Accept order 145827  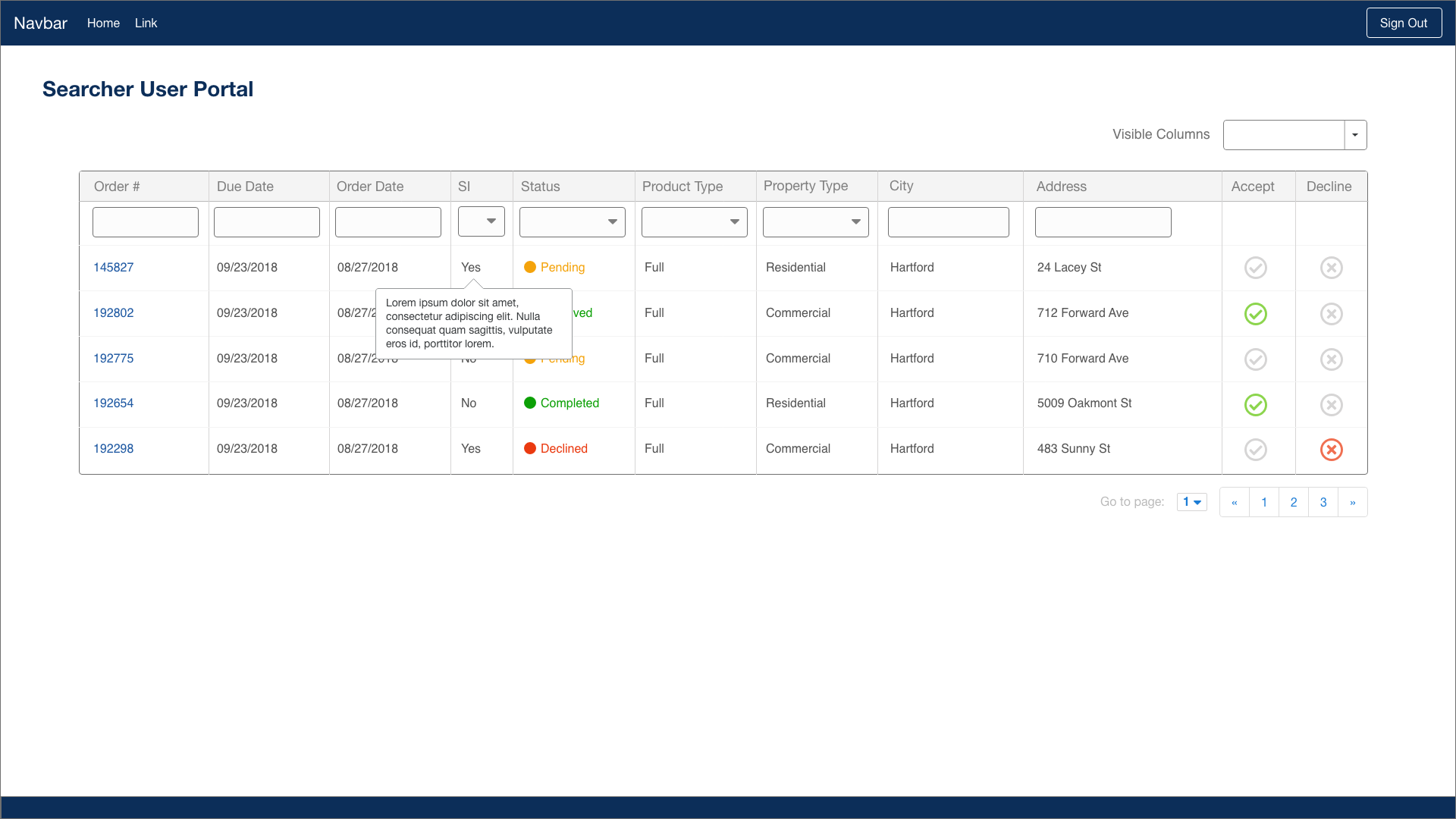pyautogui.click(x=1256, y=268)
